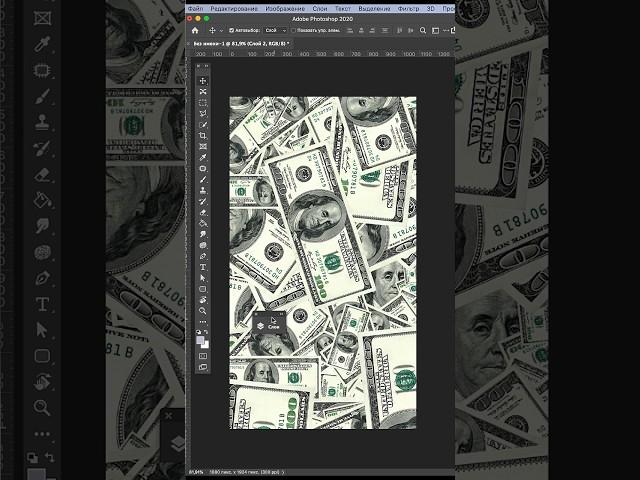Select the Sponge tool in the tools panel
This screenshot has width=640, height=480.
[x=203, y=245]
